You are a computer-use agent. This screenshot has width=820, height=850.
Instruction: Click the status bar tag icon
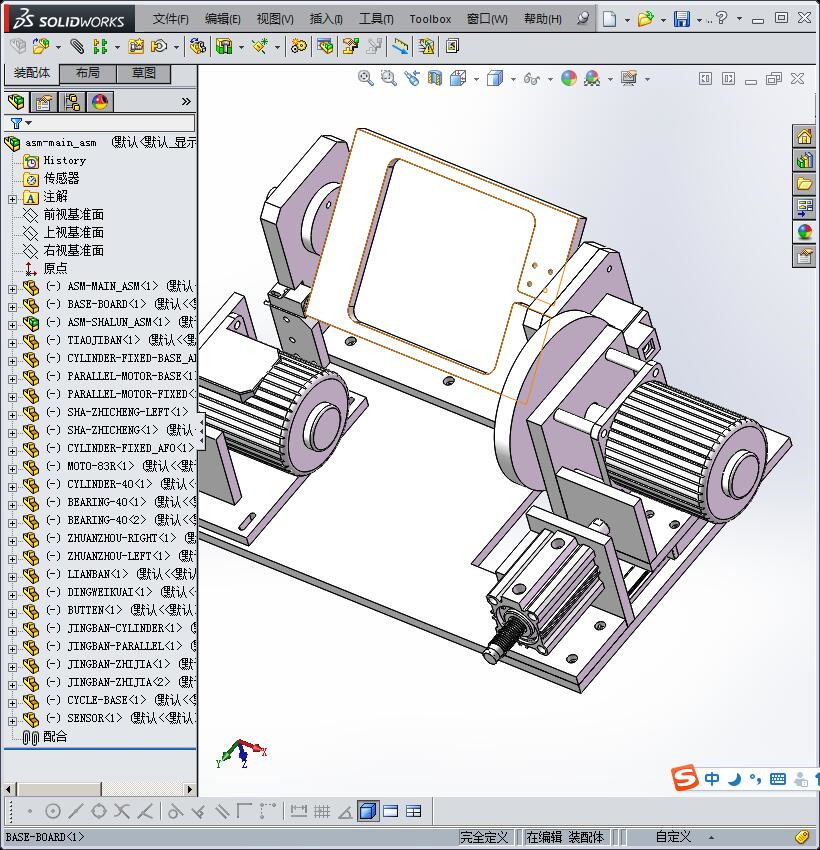[x=802, y=837]
